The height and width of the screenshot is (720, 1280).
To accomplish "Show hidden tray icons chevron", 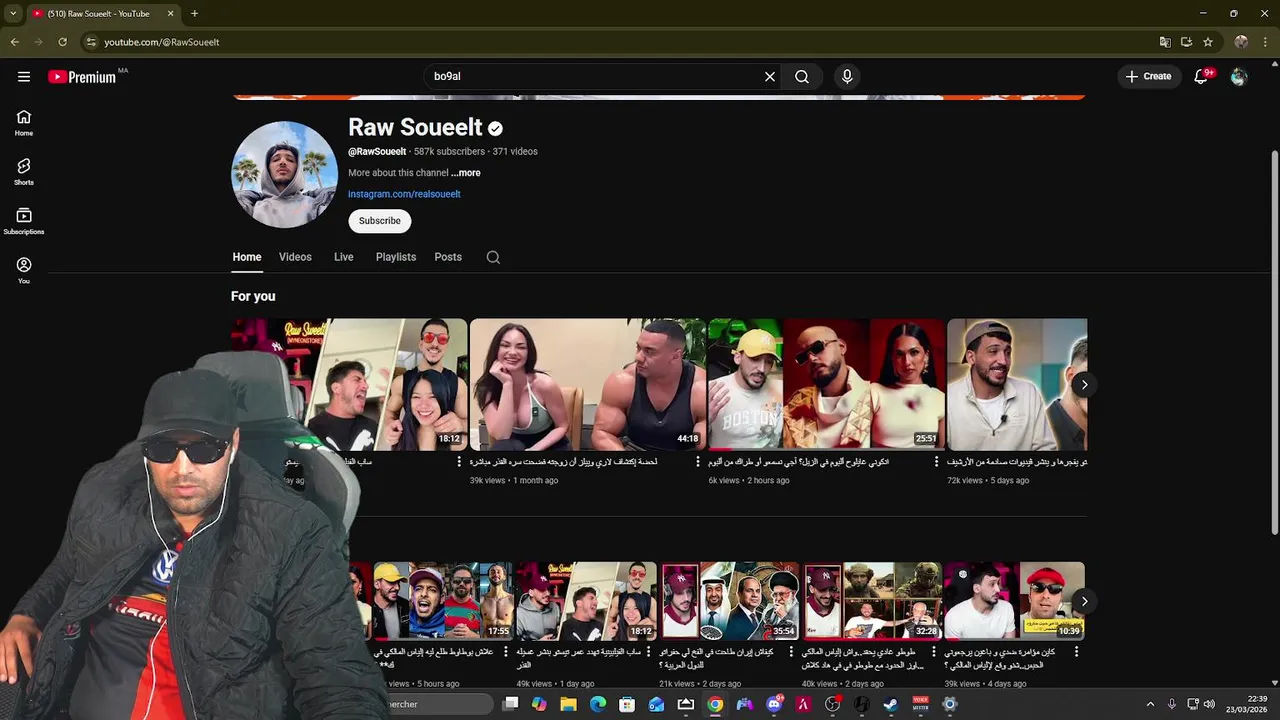I will 1150,704.
